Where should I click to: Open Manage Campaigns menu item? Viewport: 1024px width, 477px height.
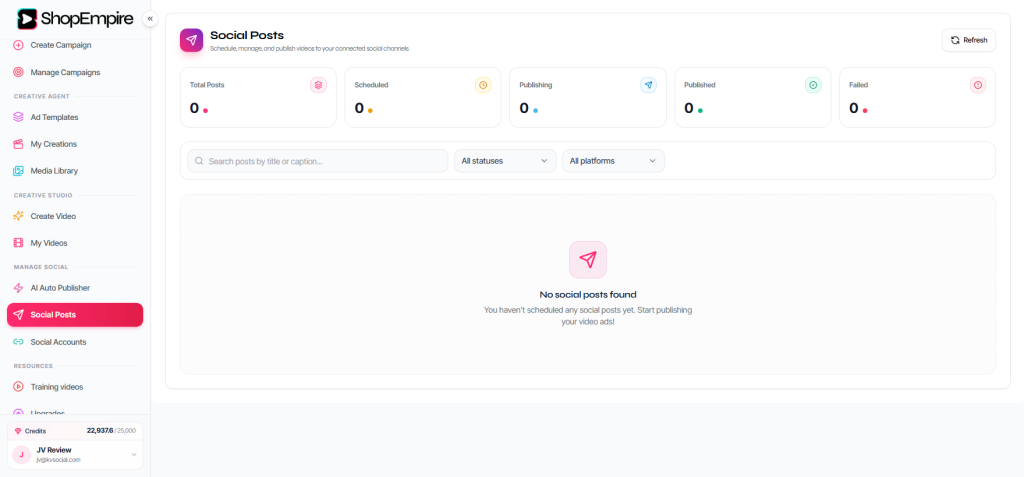[75, 72]
